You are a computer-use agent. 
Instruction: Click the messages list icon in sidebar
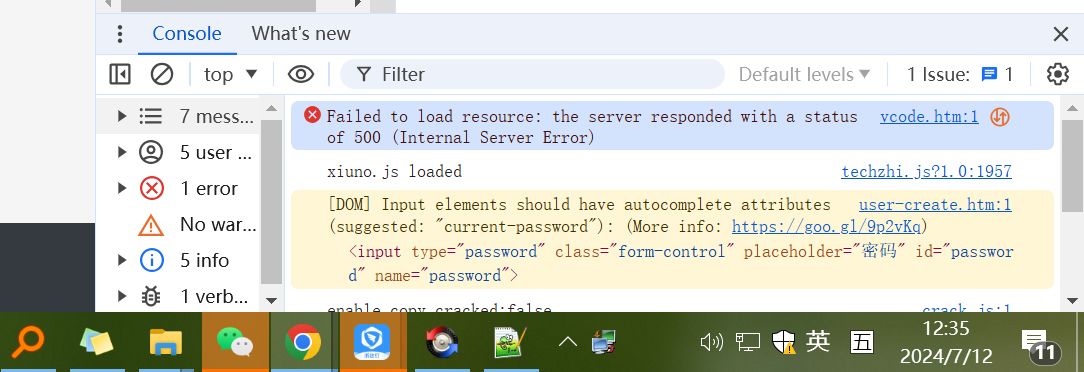(151, 116)
